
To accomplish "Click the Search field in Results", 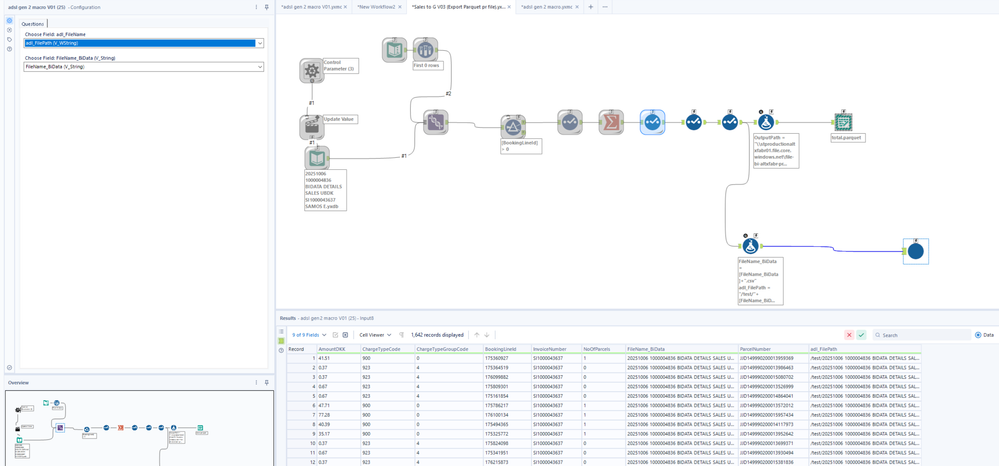I will click(x=921, y=335).
